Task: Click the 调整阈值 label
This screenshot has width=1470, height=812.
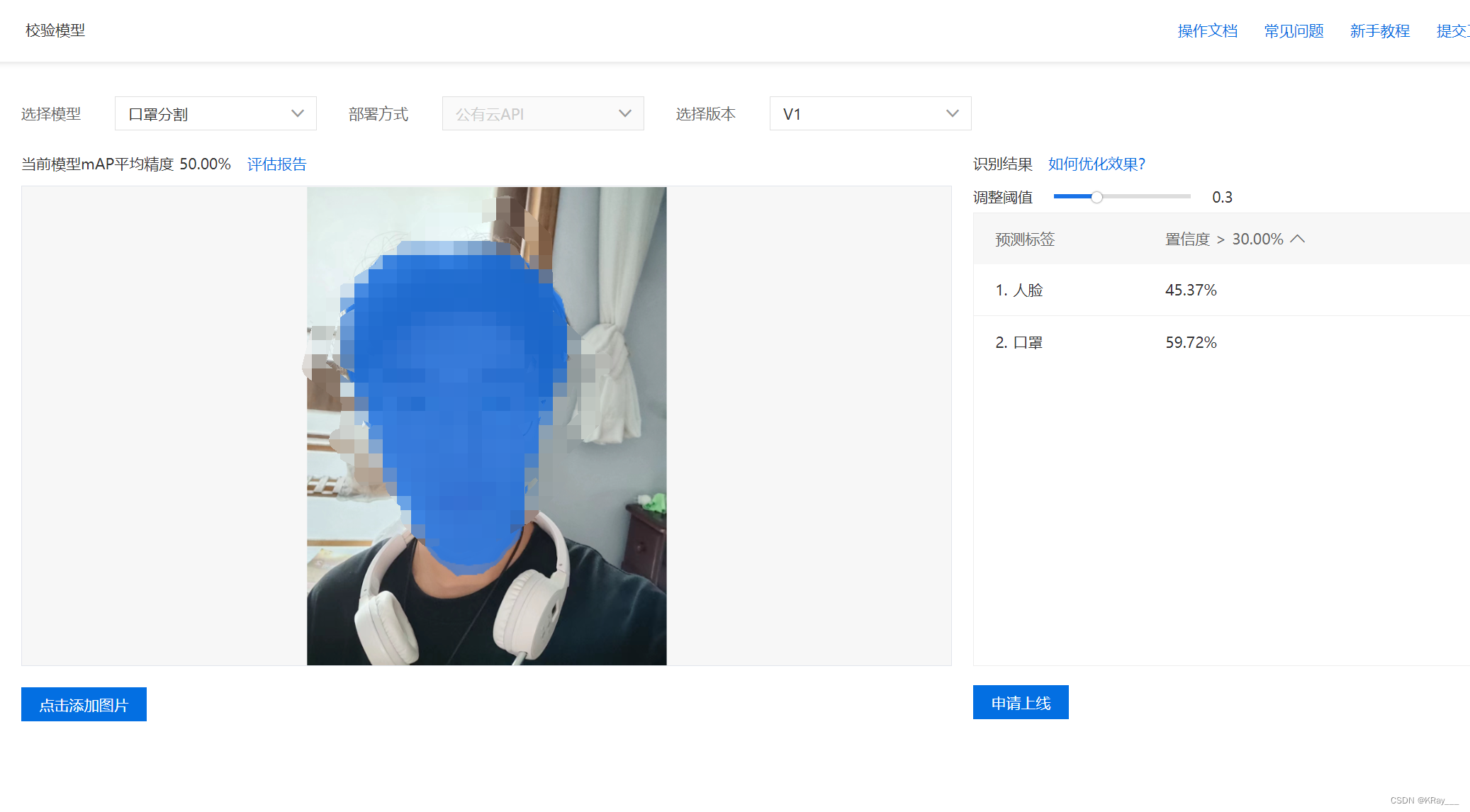Action: [1002, 197]
